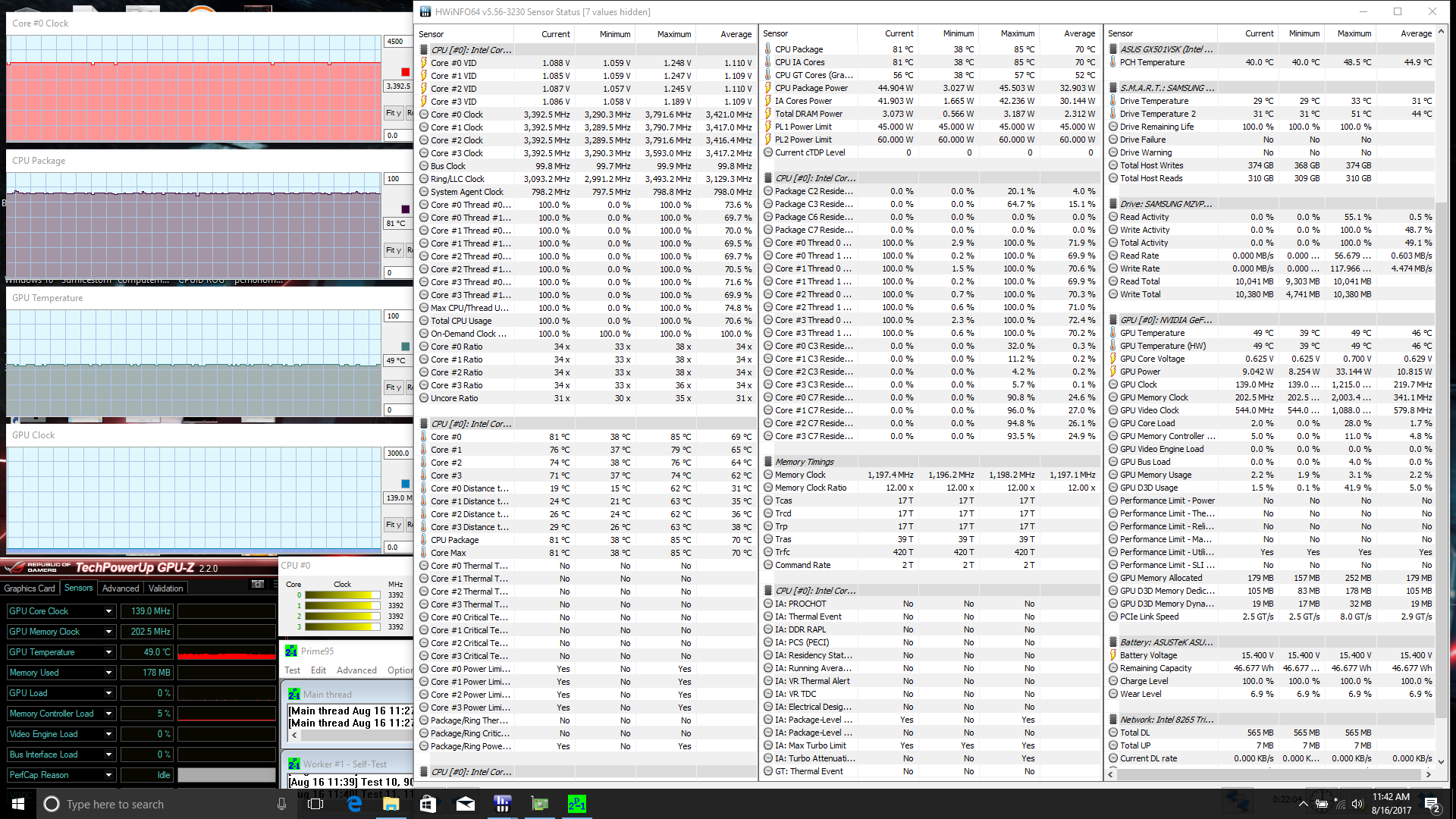The height and width of the screenshot is (819, 1456).
Task: Open File Explorer from the taskbar
Action: pos(391,804)
